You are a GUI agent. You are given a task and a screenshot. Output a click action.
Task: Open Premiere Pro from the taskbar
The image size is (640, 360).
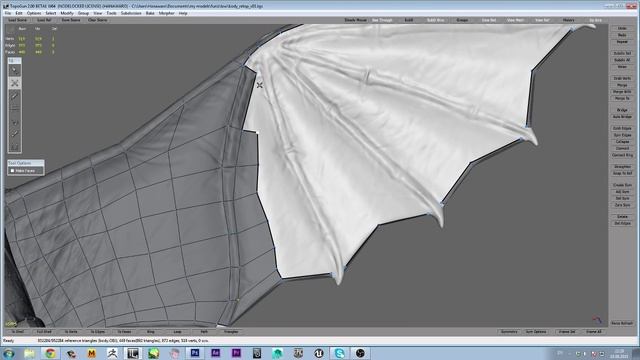(x=236, y=353)
